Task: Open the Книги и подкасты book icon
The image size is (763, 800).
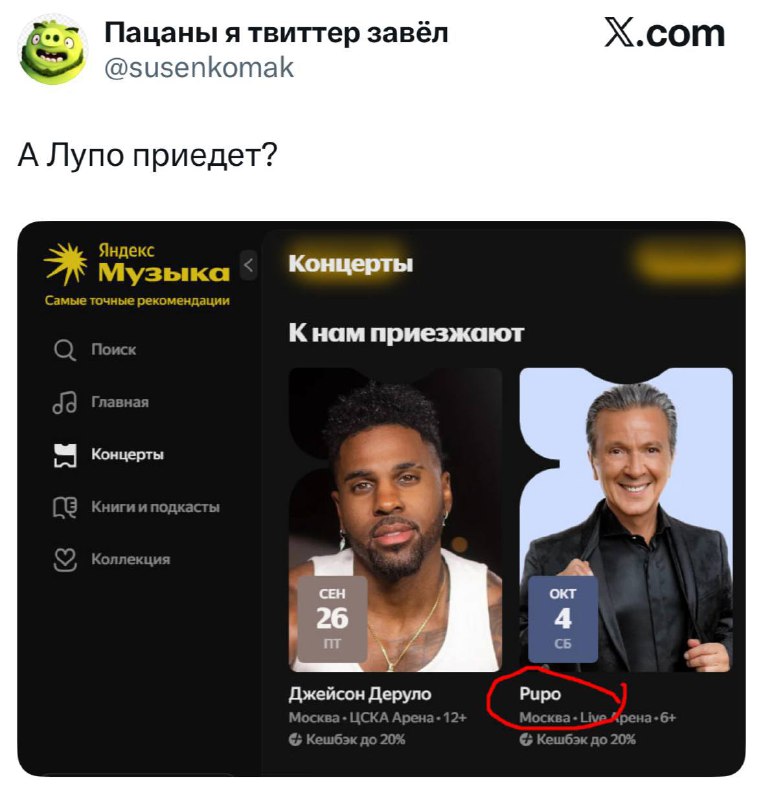Action: point(65,508)
